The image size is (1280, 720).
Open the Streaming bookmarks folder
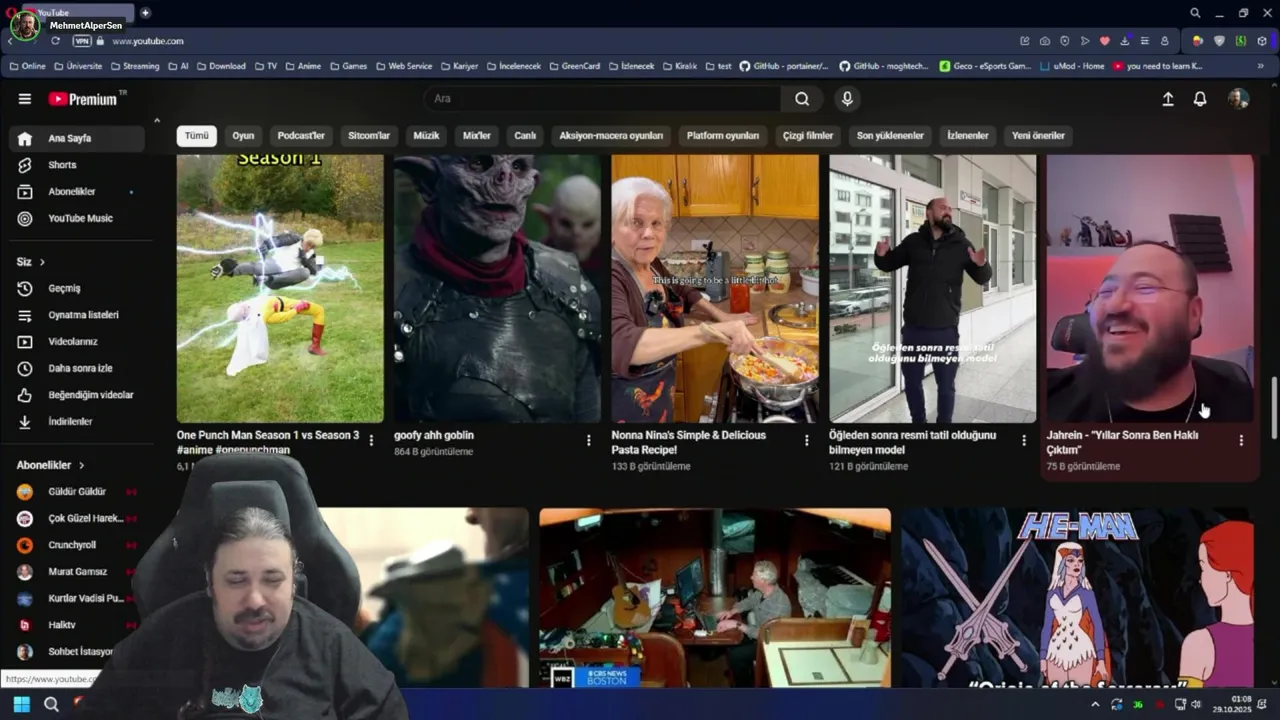135,66
